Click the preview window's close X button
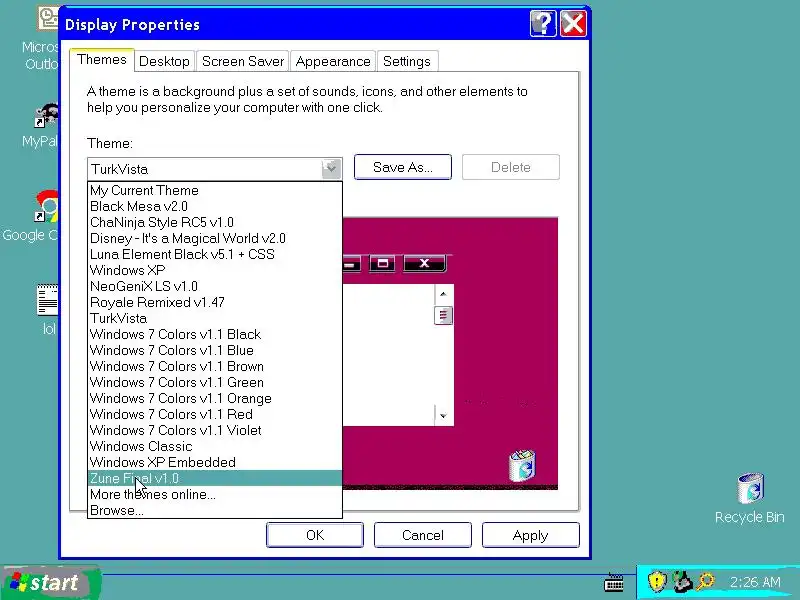Image resolution: width=800 pixels, height=600 pixels. [424, 263]
